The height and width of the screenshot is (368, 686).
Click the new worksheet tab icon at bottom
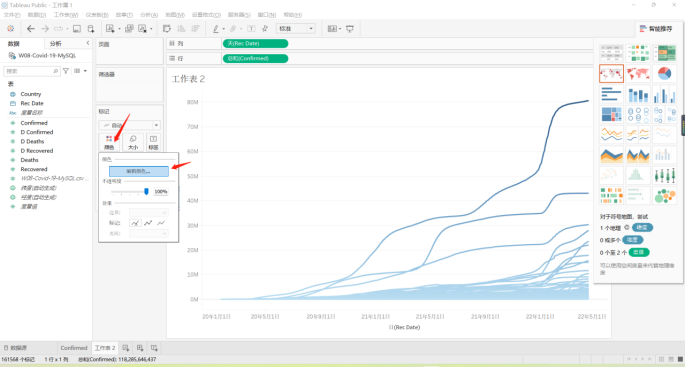(x=126, y=348)
